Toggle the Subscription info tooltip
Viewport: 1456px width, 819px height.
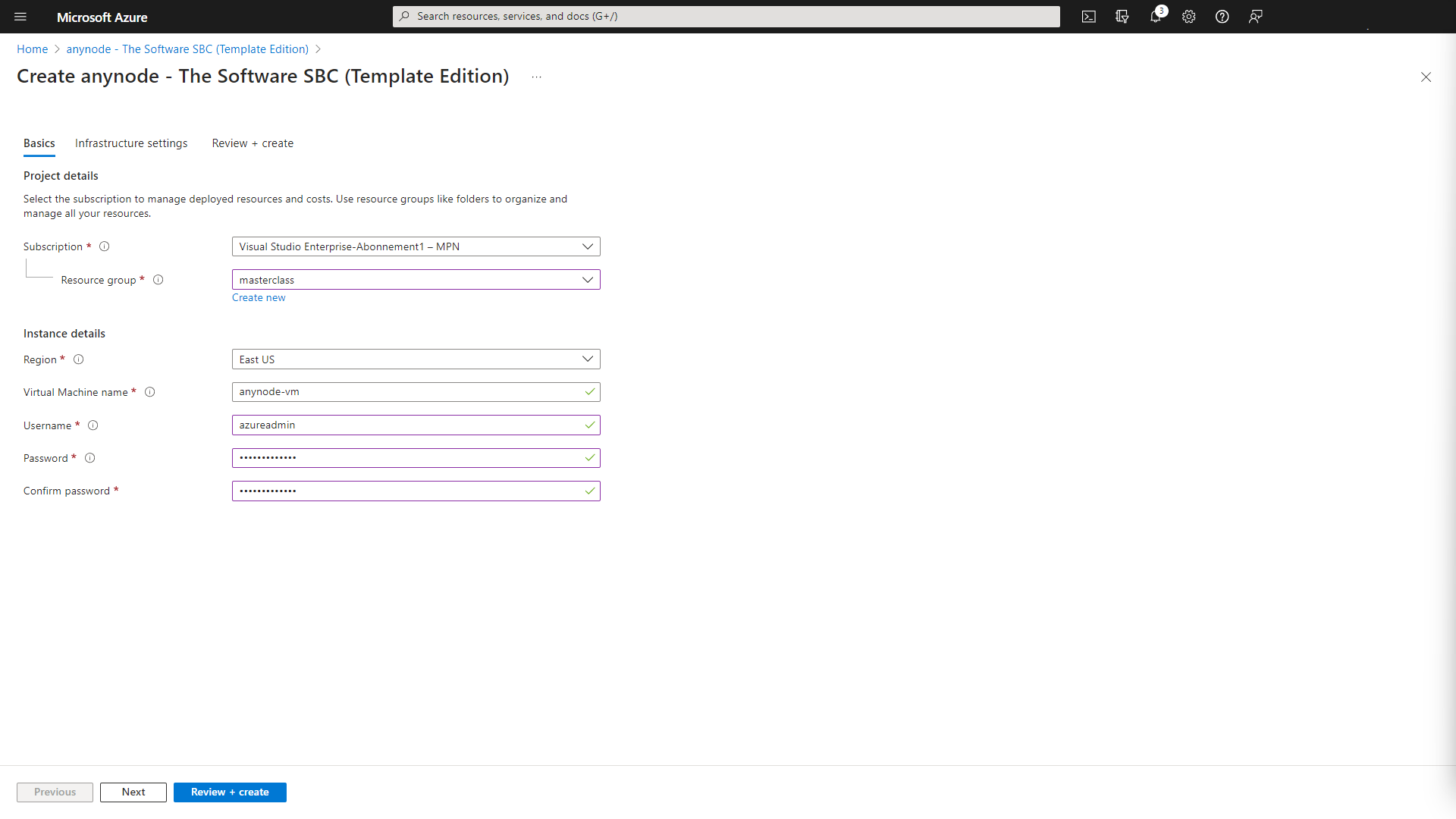tap(103, 246)
